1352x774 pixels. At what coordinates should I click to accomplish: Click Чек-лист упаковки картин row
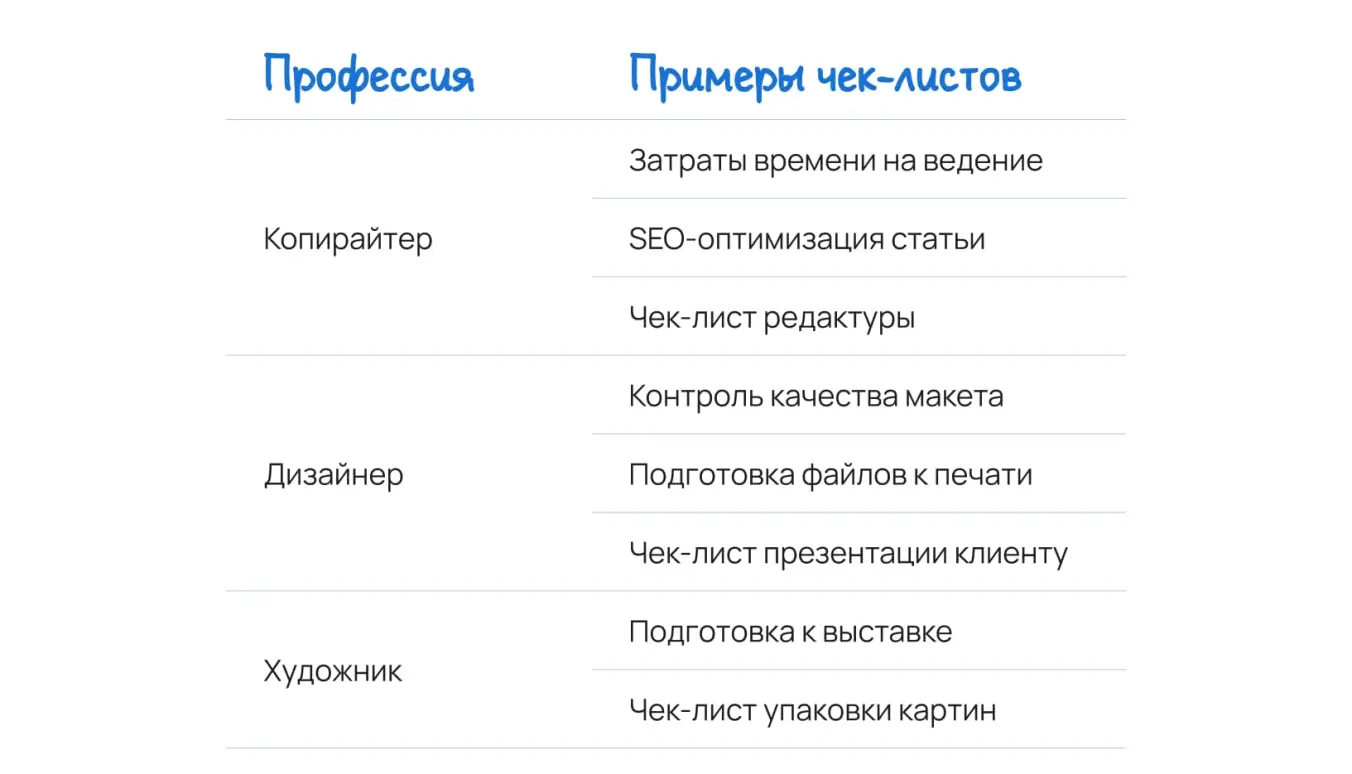[x=859, y=710]
